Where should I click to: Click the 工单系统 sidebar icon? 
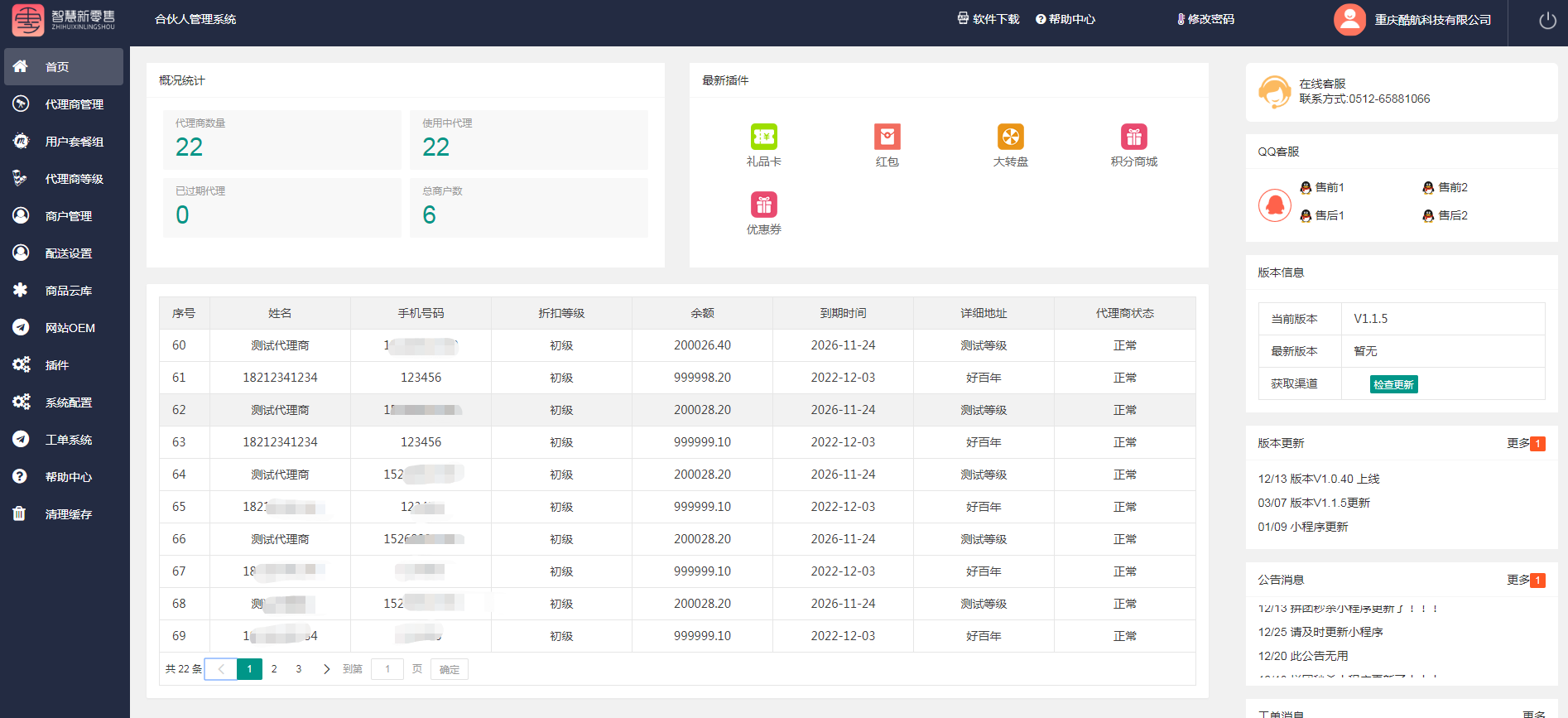coord(21,439)
